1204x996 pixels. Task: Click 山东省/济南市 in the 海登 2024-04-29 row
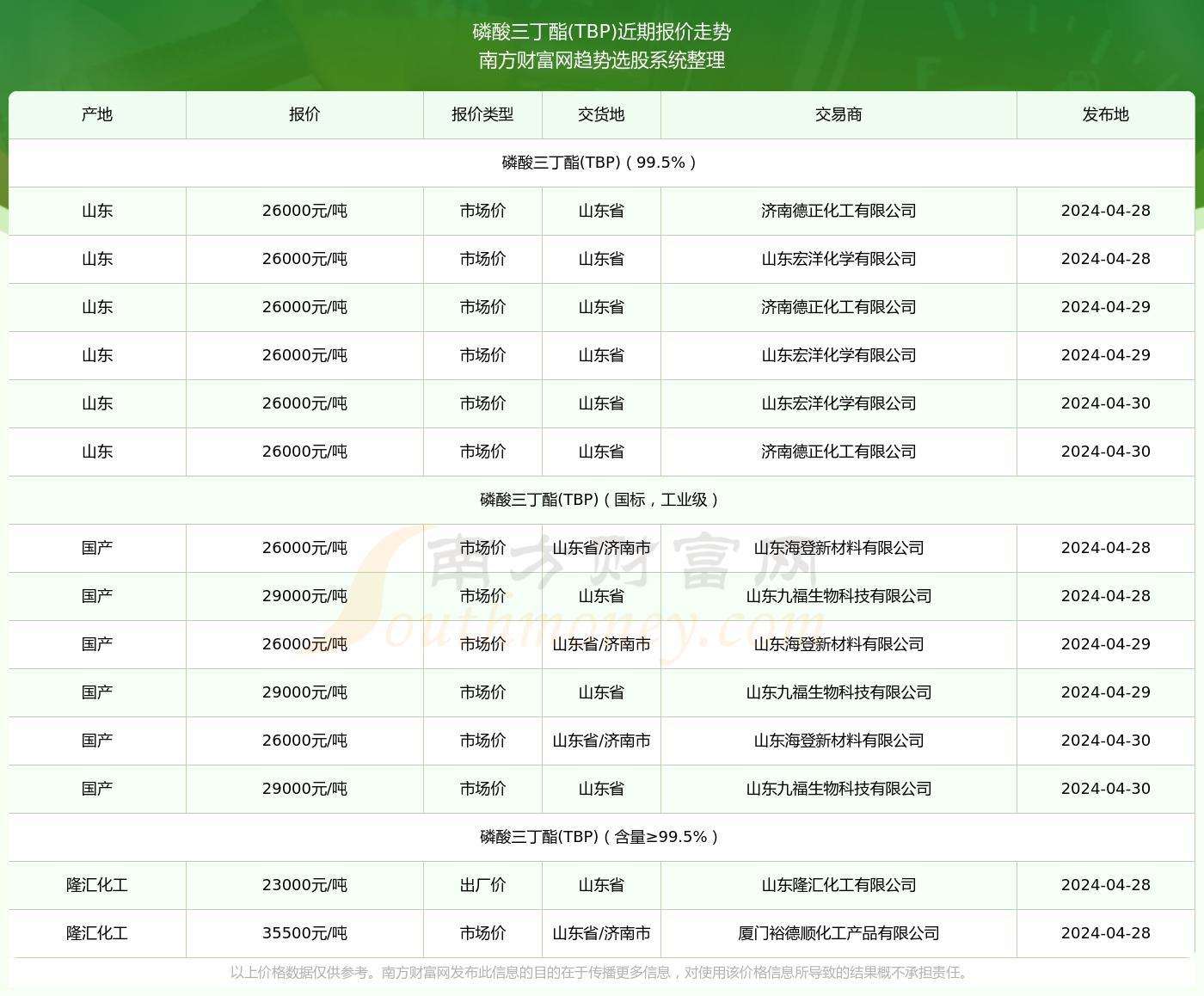601,644
